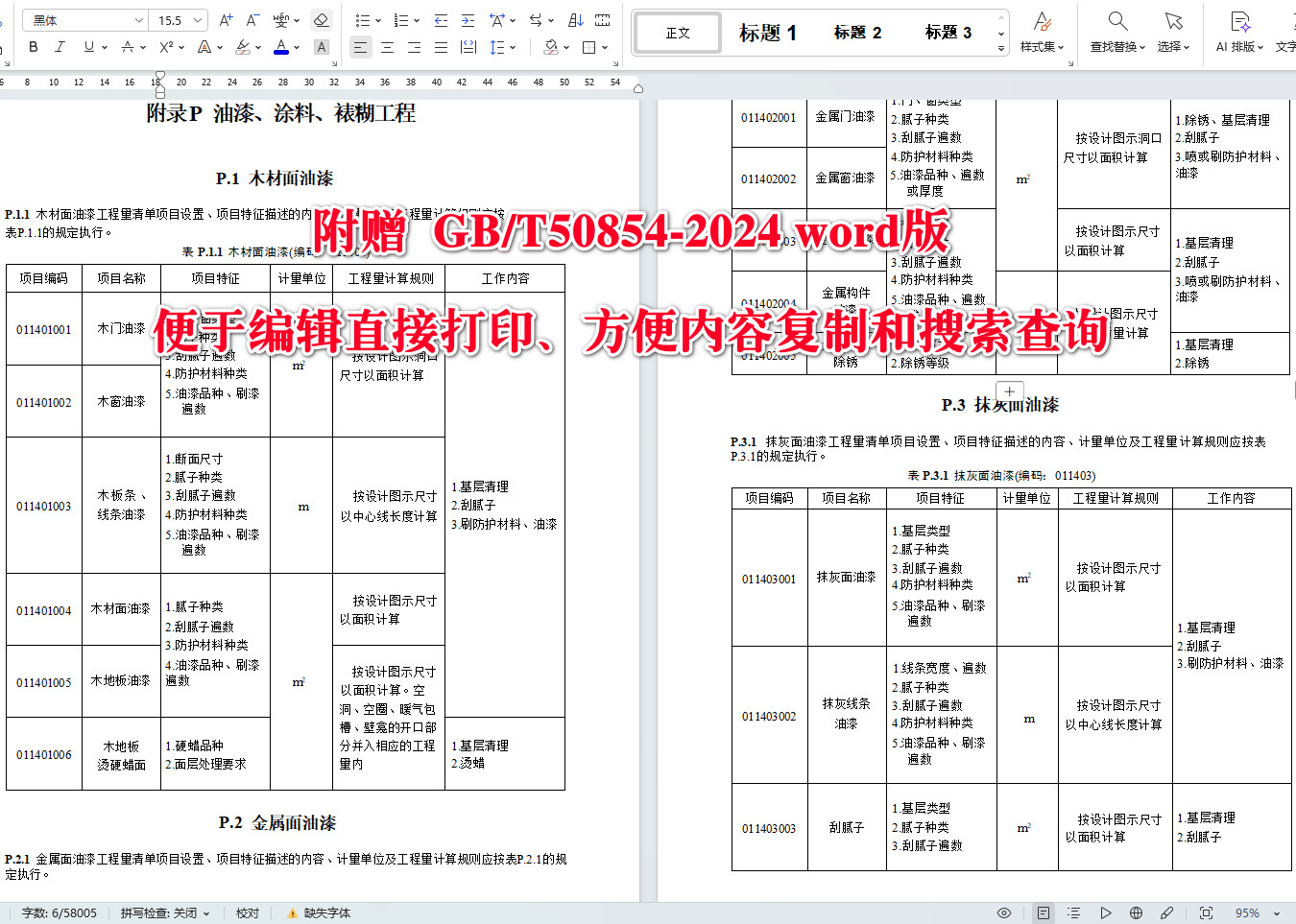Open the format eraser tool
Screen dimensions: 1296x924
[321, 18]
